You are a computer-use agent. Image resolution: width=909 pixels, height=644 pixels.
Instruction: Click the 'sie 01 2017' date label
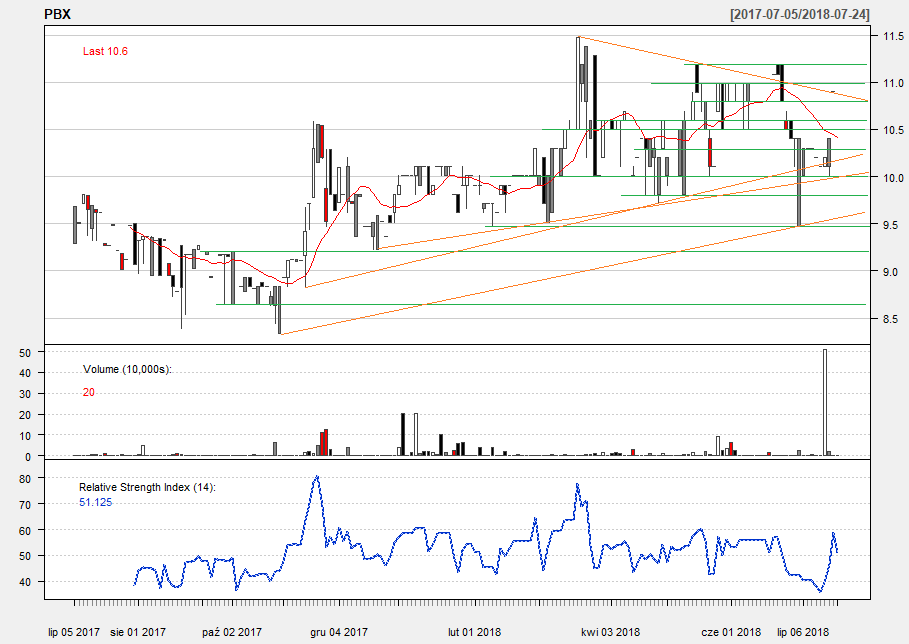coord(138,632)
